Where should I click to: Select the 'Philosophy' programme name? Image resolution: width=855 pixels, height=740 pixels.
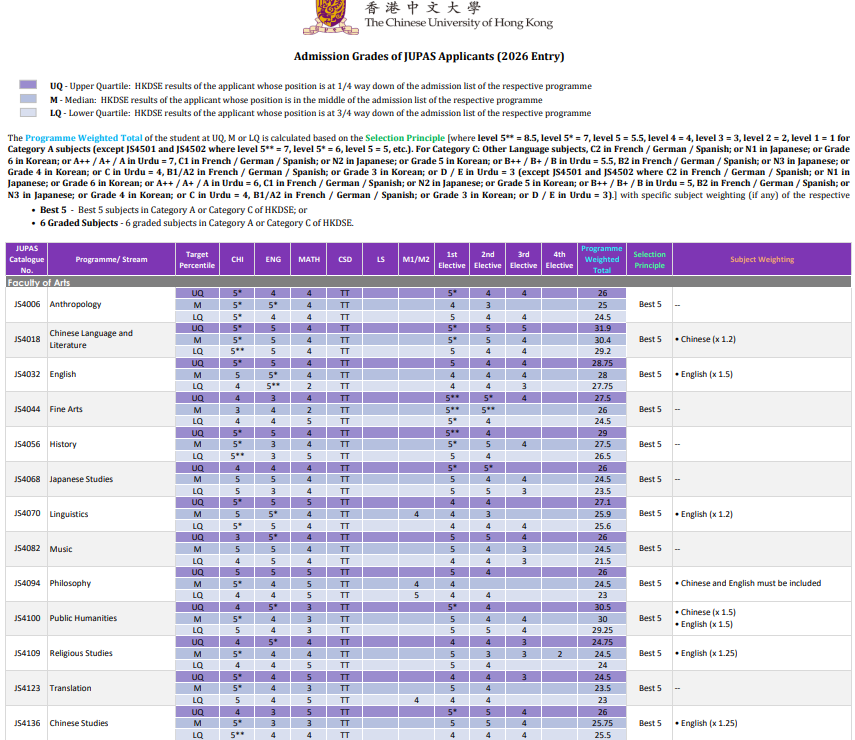[70, 583]
